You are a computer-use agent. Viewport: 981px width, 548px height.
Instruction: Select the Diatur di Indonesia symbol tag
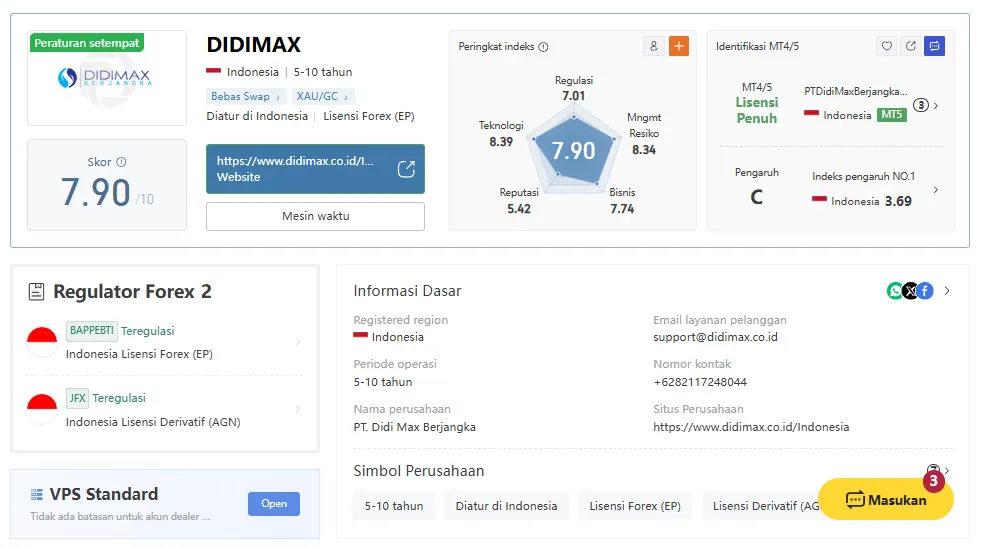[x=506, y=506]
